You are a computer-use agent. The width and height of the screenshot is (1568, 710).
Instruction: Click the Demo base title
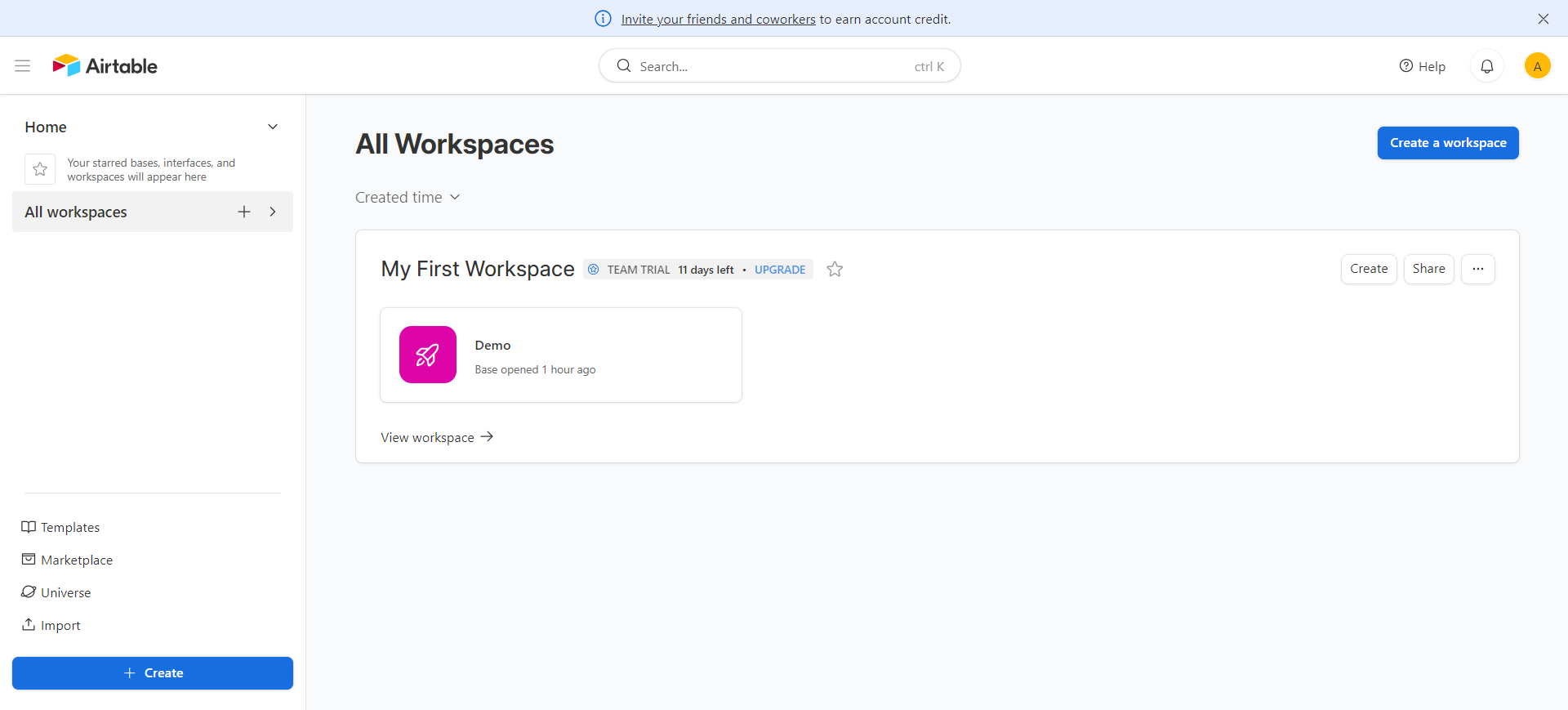click(x=493, y=346)
